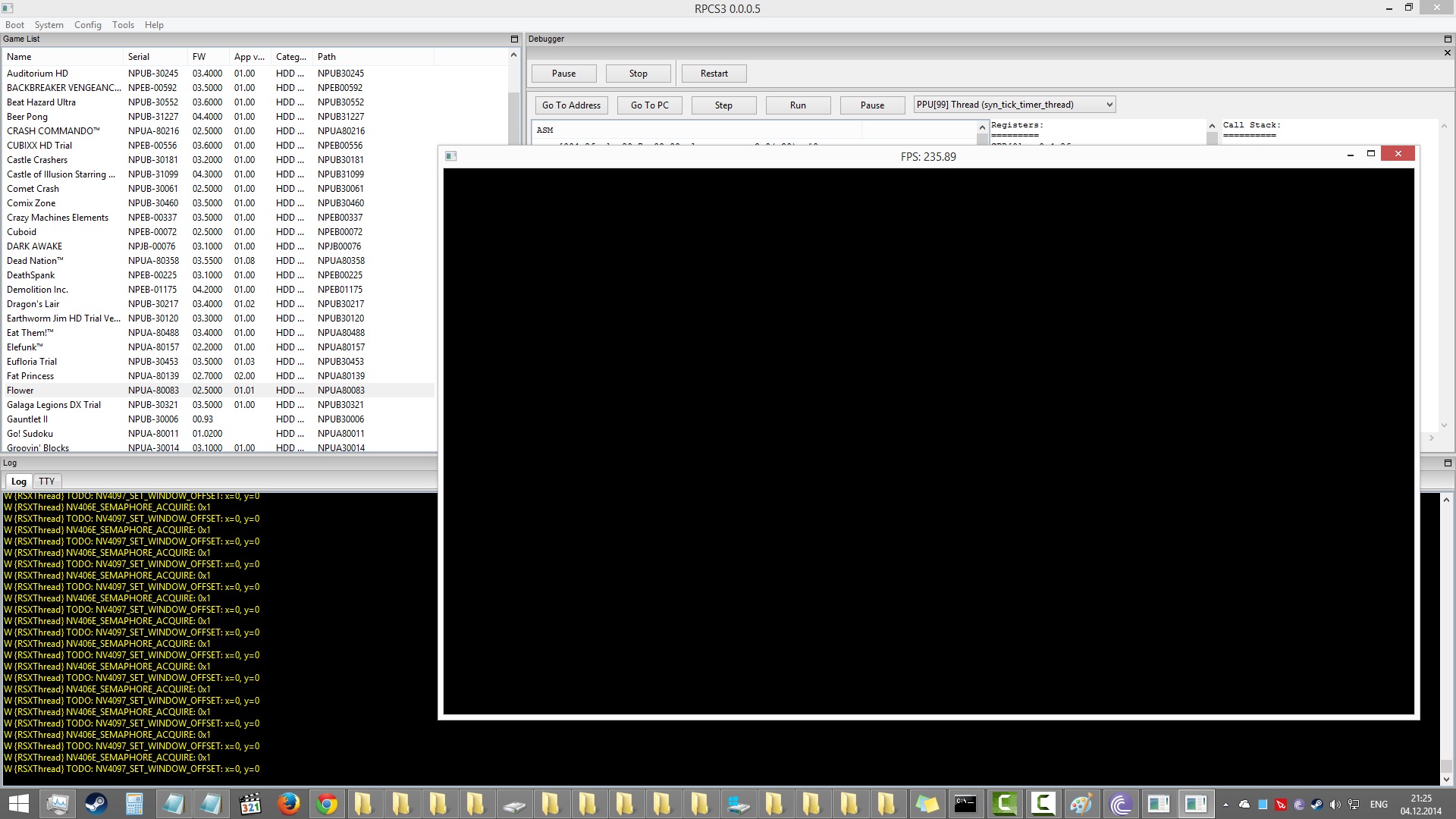Click the Step debugger button

pyautogui.click(x=723, y=105)
